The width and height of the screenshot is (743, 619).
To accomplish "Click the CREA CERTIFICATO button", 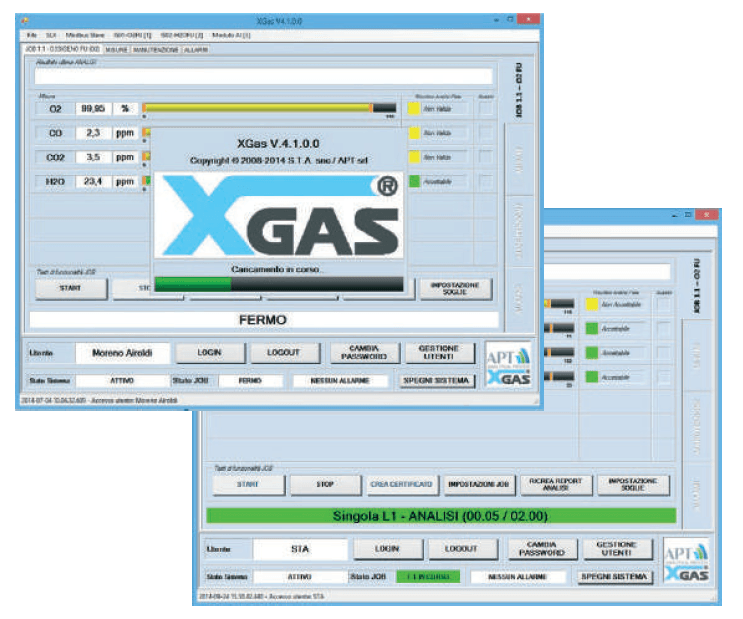I will [x=402, y=484].
